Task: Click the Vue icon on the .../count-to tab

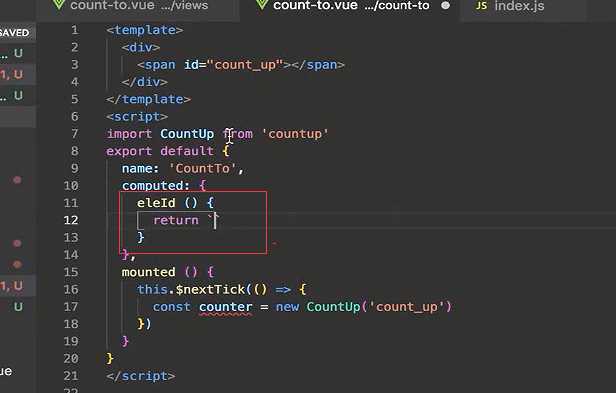Action: [x=262, y=5]
